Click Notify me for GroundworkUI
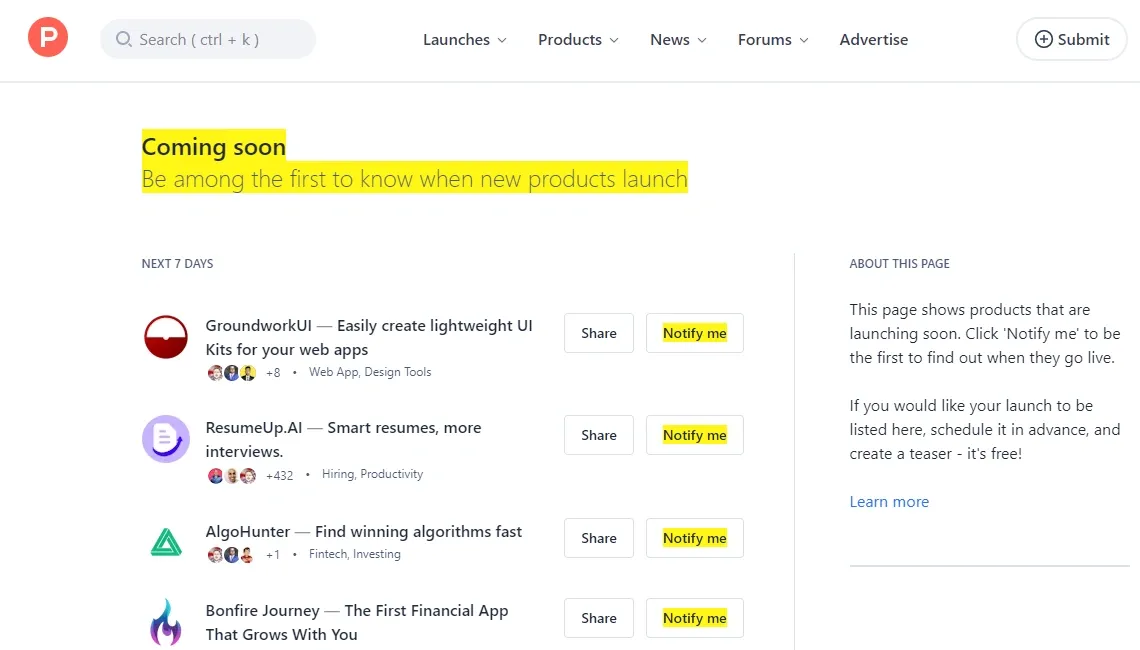The image size is (1140, 650). [694, 332]
